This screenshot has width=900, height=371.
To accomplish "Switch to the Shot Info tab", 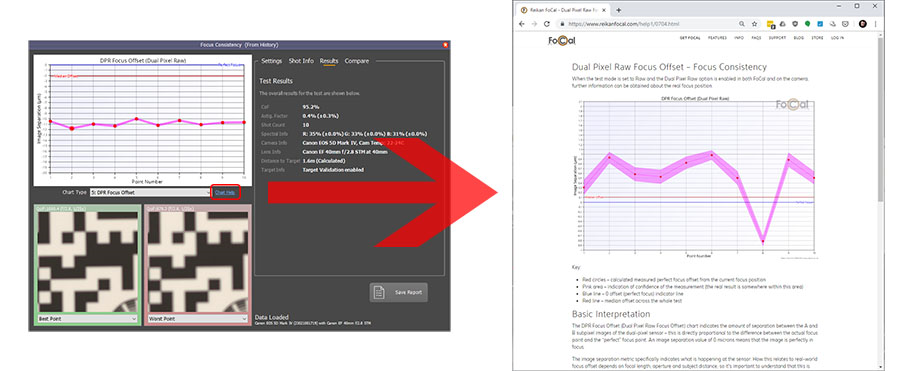I will click(301, 61).
